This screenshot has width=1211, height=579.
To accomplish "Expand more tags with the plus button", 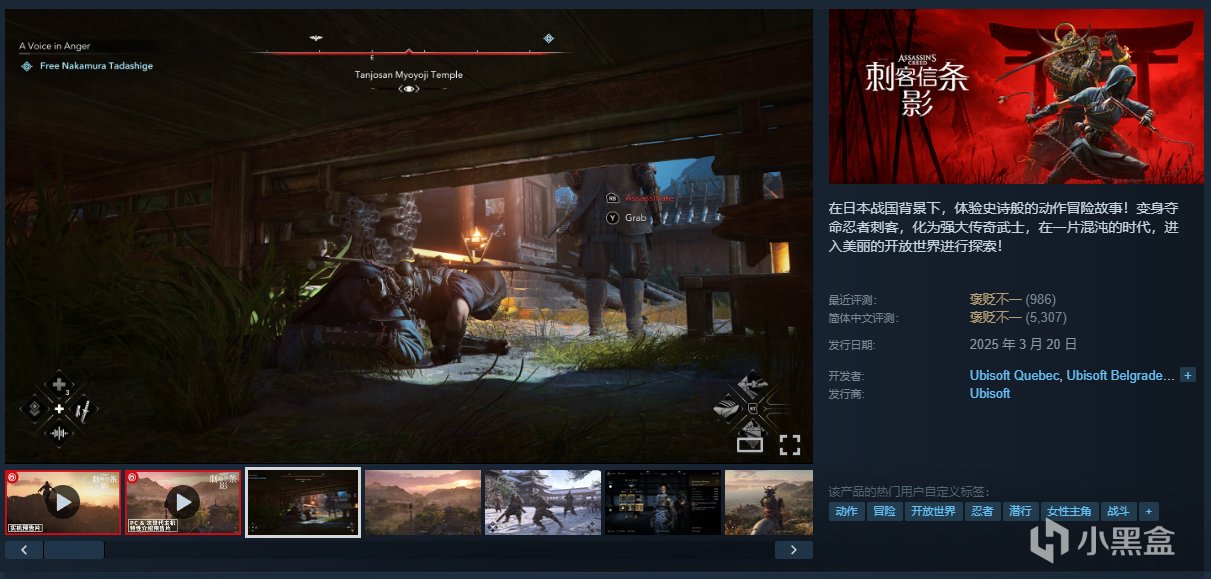I will [x=1149, y=511].
